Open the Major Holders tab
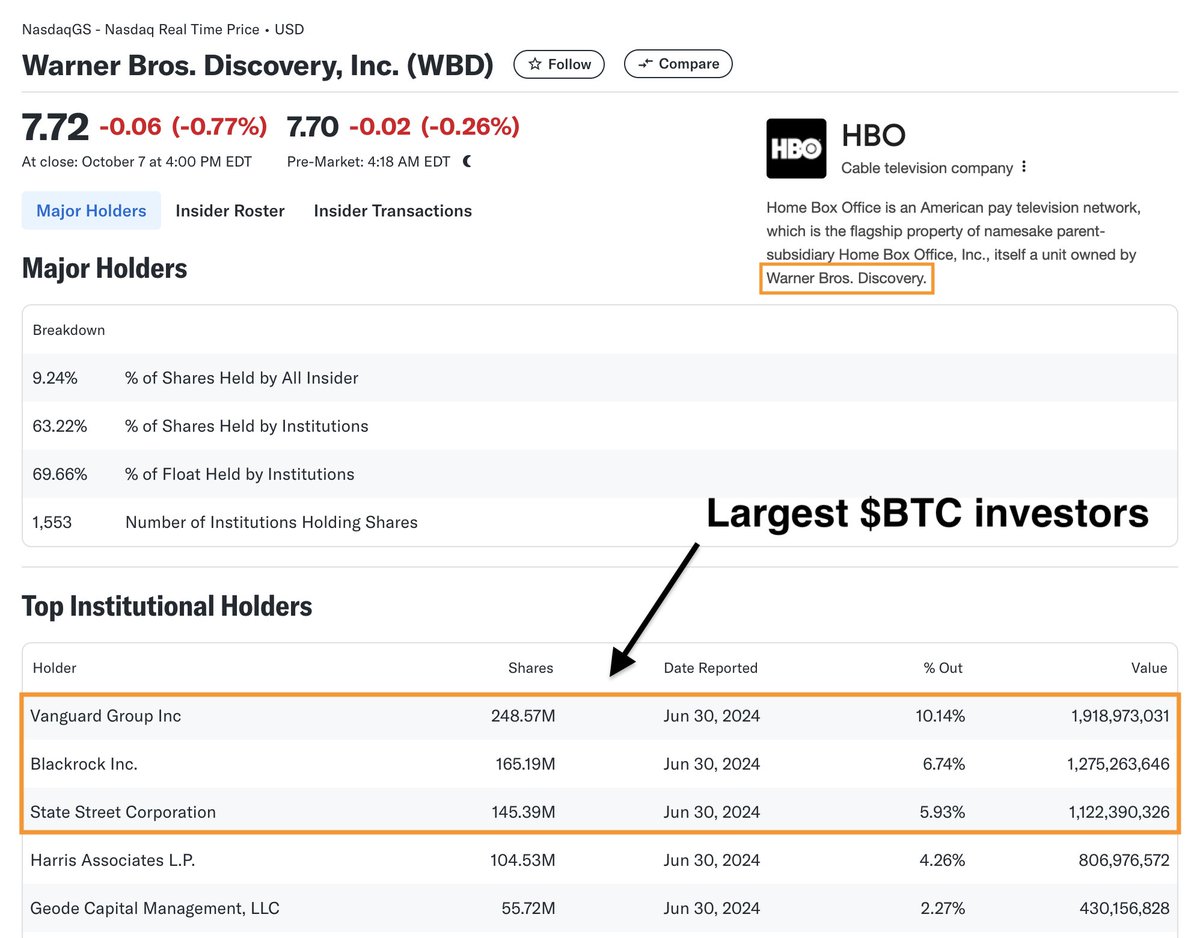The width and height of the screenshot is (1200, 938). click(91, 211)
